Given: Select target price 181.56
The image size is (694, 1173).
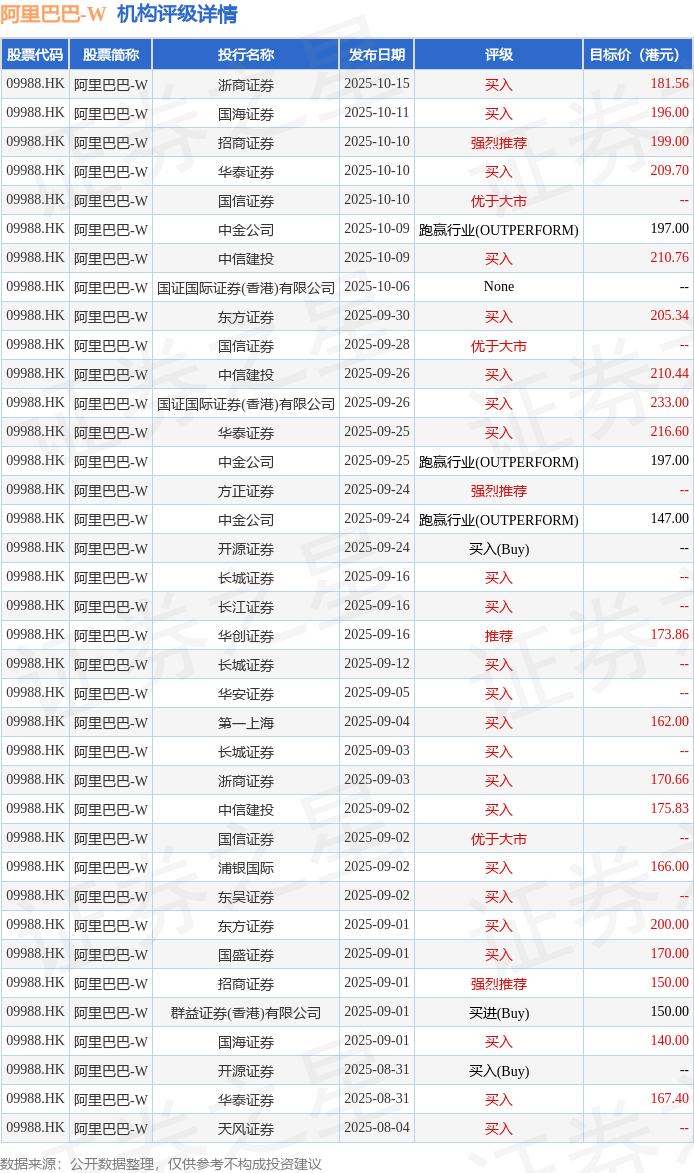Looking at the screenshot, I should 669,83.
